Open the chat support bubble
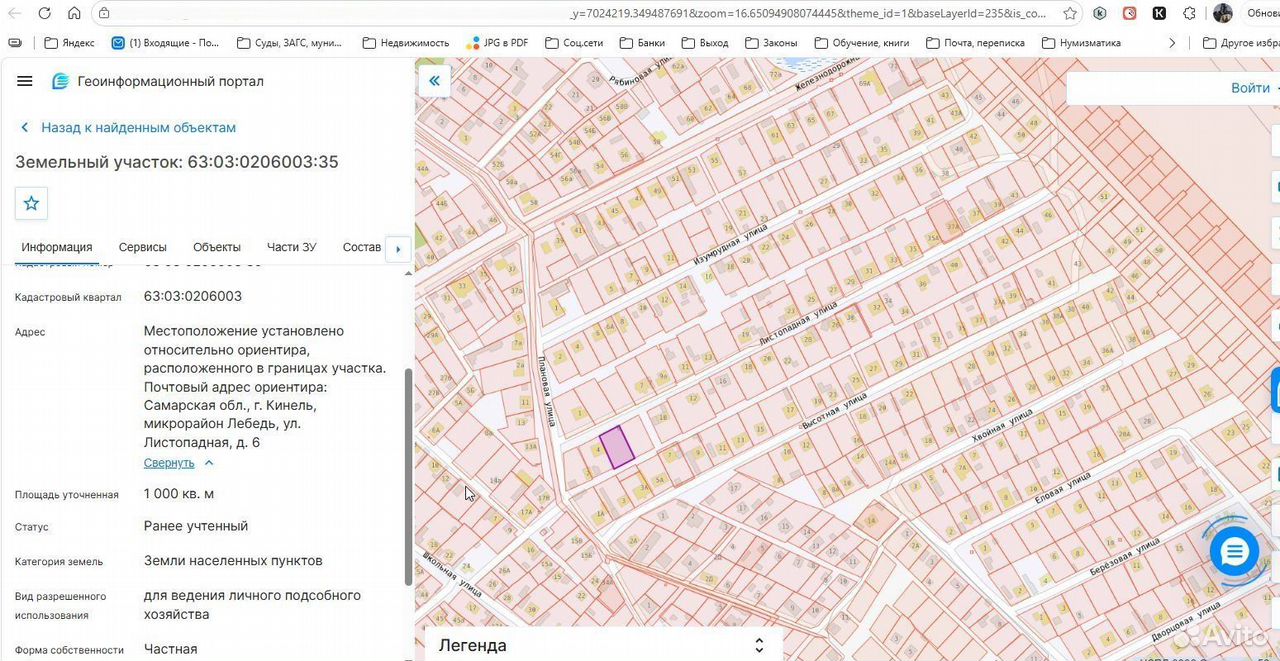The image size is (1280, 661). coord(1234,552)
